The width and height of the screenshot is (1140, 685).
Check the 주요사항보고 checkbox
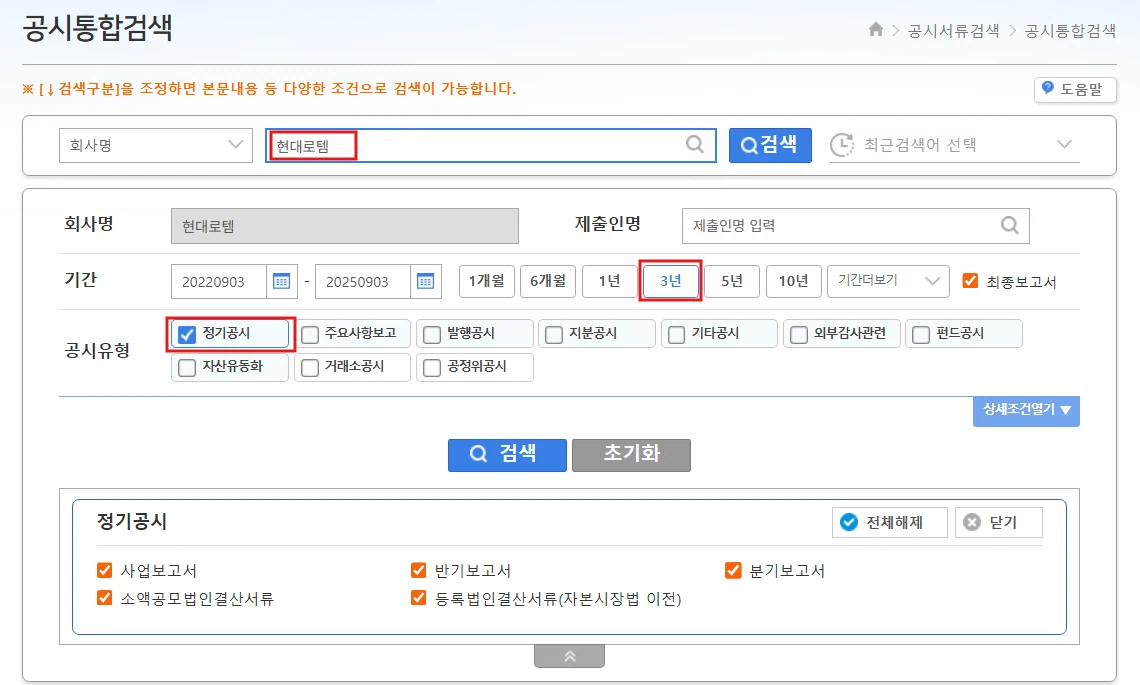pos(310,335)
